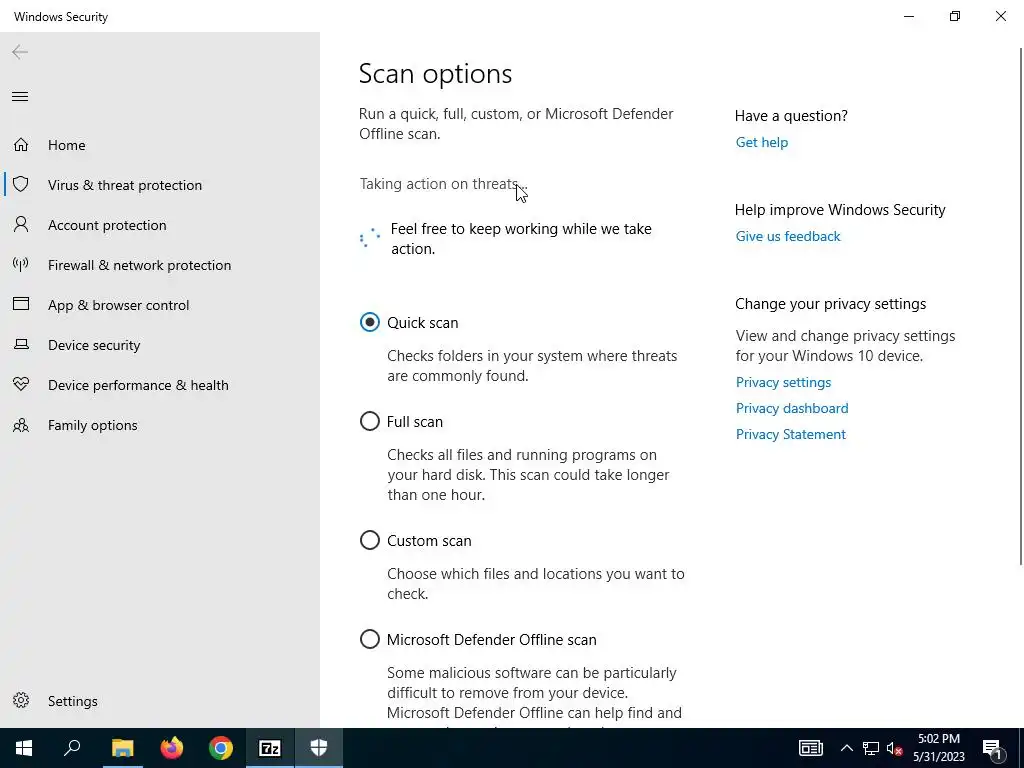This screenshot has height=768, width=1024.
Task: Open Device security section
Action: coord(94,345)
